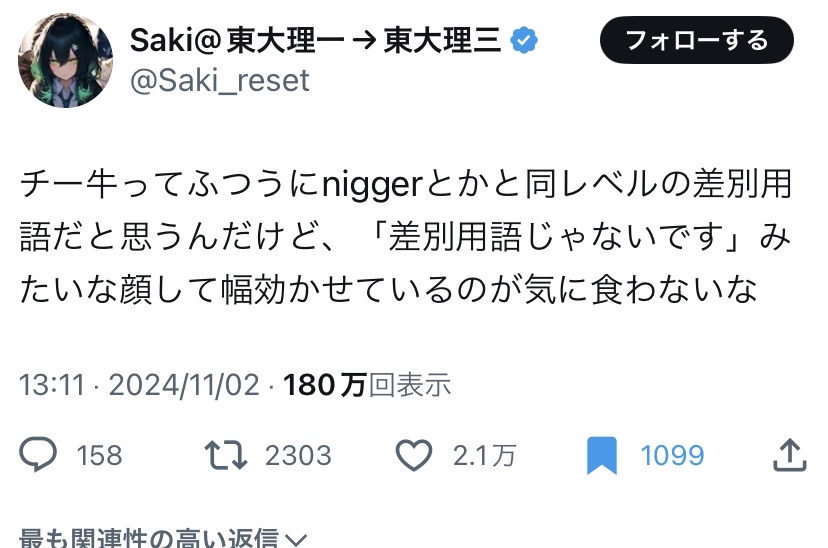Click the 1099 bookmarks count
Viewport: 828px width, 548px height.
click(x=672, y=456)
